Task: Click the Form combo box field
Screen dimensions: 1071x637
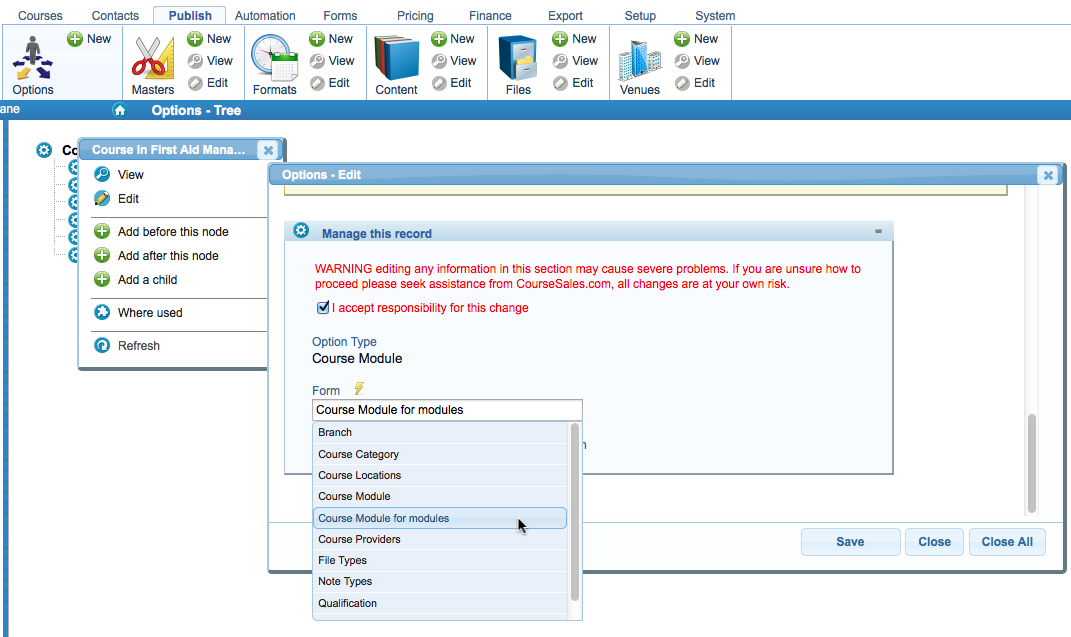Action: pos(447,410)
